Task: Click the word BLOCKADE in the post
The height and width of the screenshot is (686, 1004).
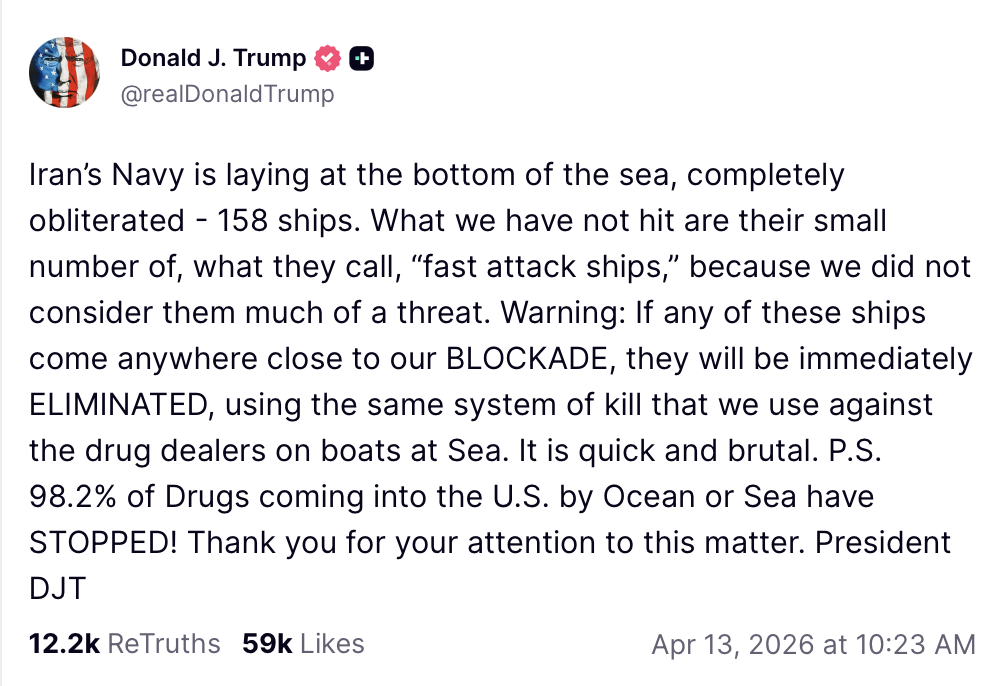Action: click(531, 359)
